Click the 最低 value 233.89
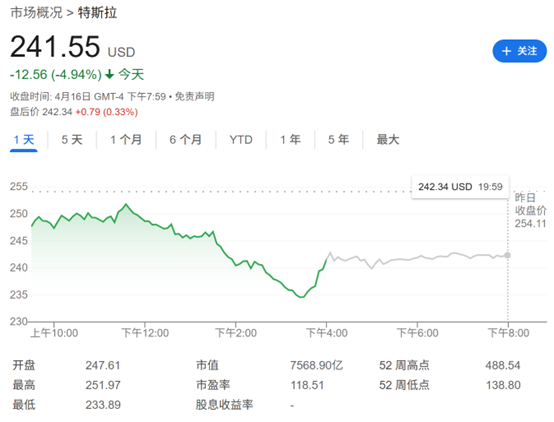The image size is (554, 422). 103,405
